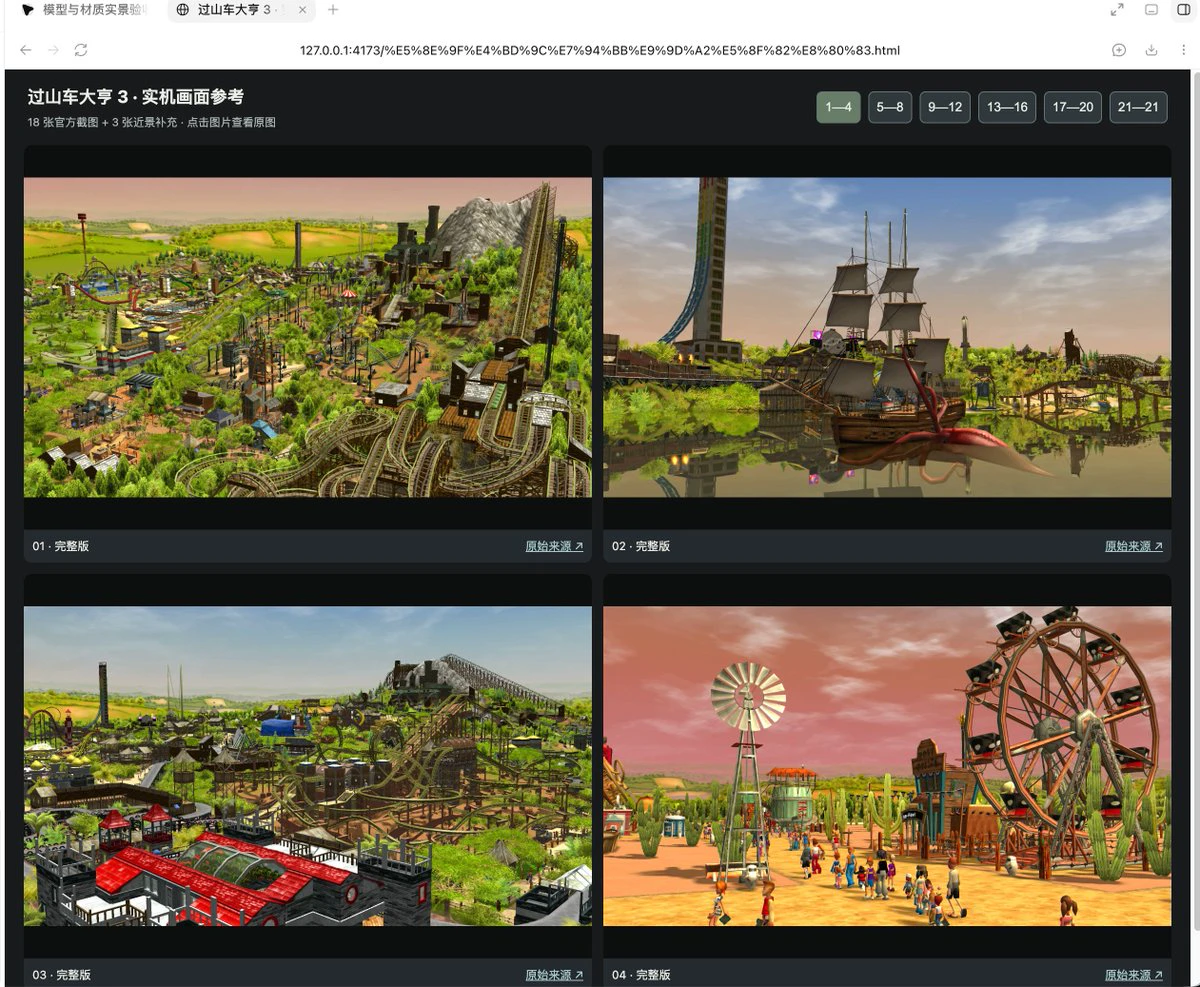Click the caption text 01 · 完整版

pos(61,546)
